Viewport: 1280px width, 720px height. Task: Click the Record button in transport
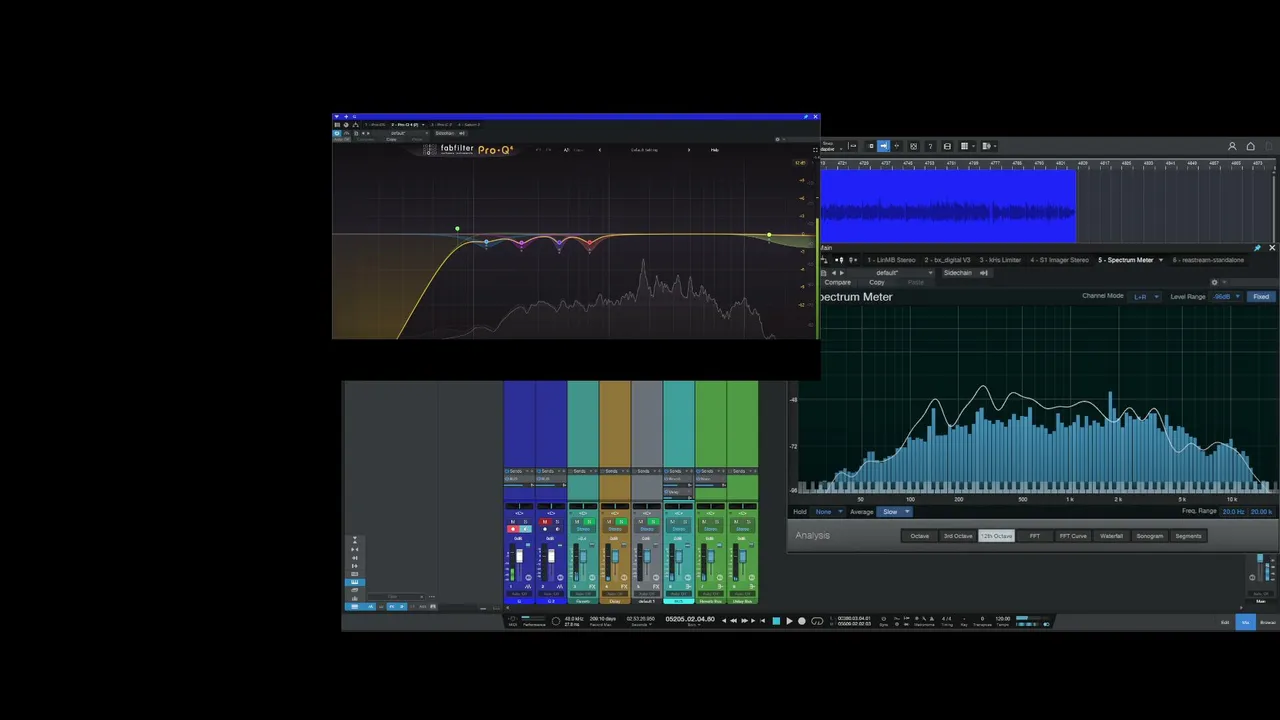tap(801, 621)
